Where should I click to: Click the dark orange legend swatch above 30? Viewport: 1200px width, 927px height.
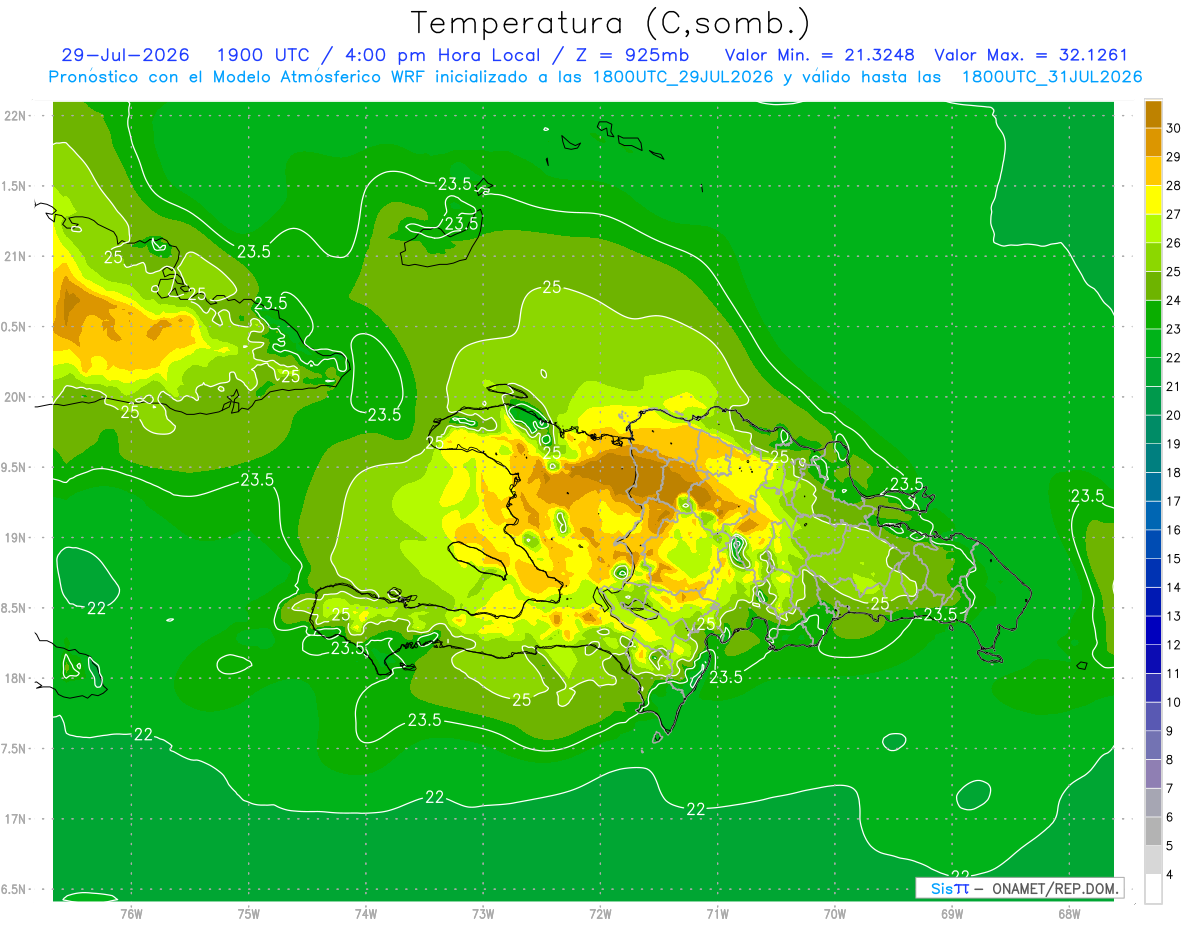coord(1153,114)
